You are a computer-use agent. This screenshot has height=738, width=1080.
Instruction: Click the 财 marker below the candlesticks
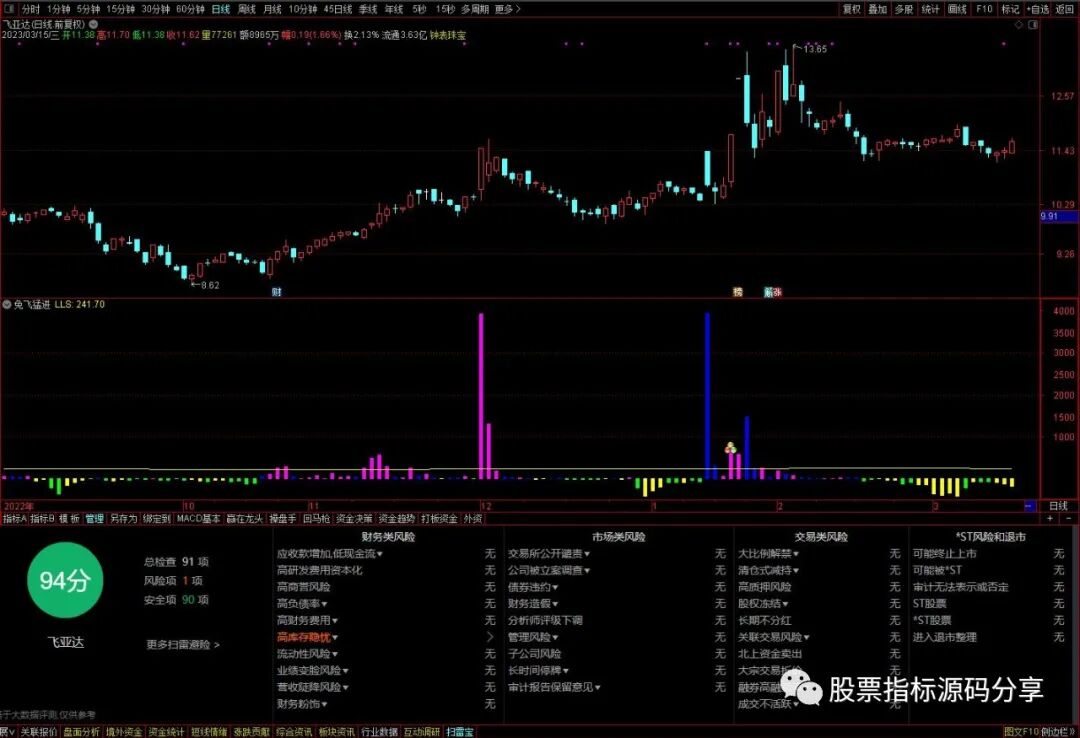point(276,292)
